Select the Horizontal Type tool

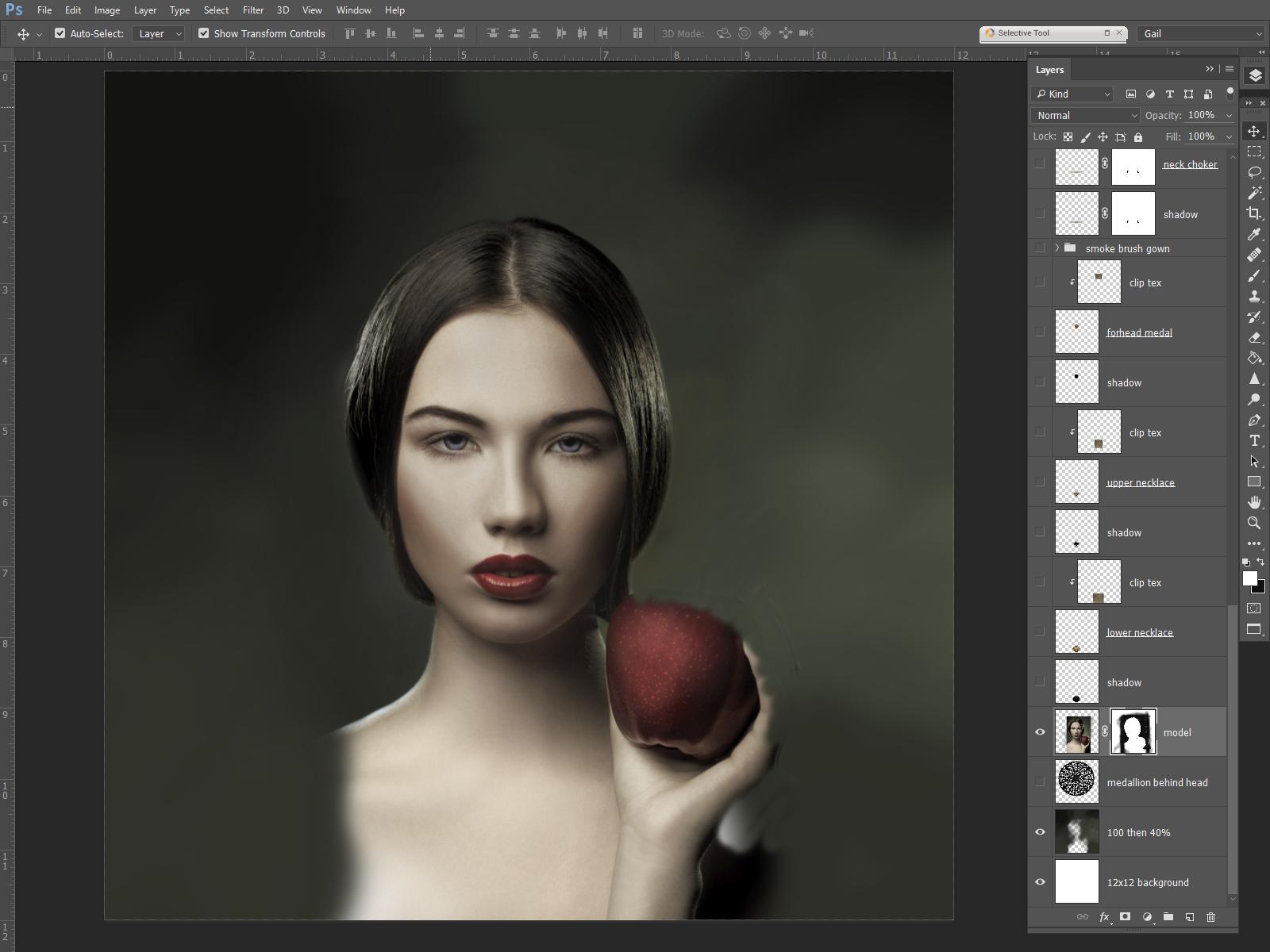[1255, 441]
